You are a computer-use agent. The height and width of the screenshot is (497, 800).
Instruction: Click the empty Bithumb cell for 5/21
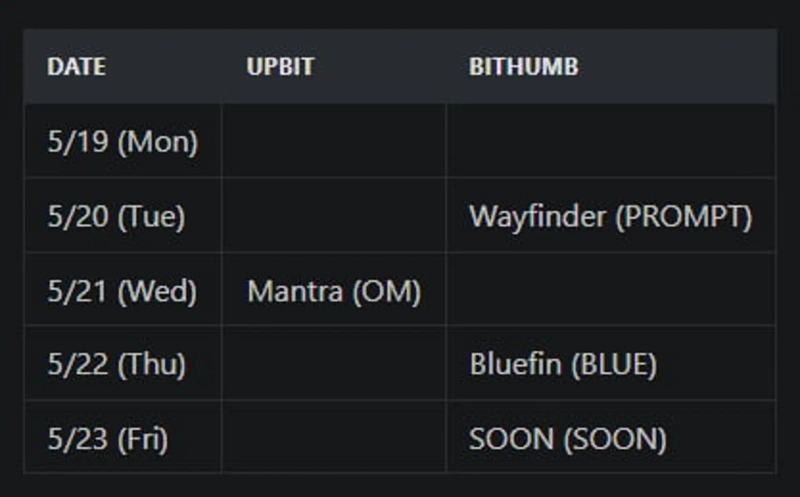(610, 291)
